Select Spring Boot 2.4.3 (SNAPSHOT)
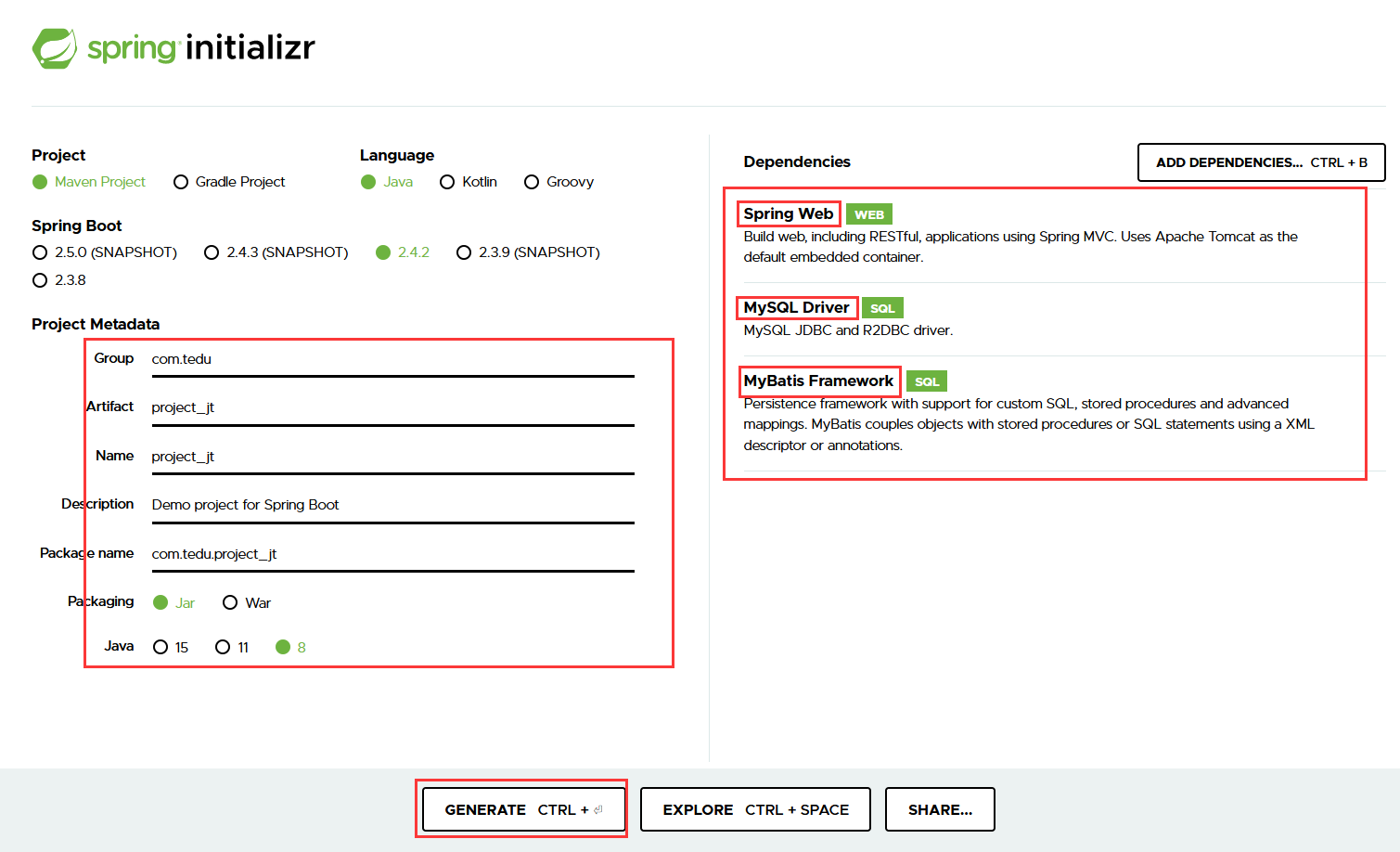 click(276, 252)
